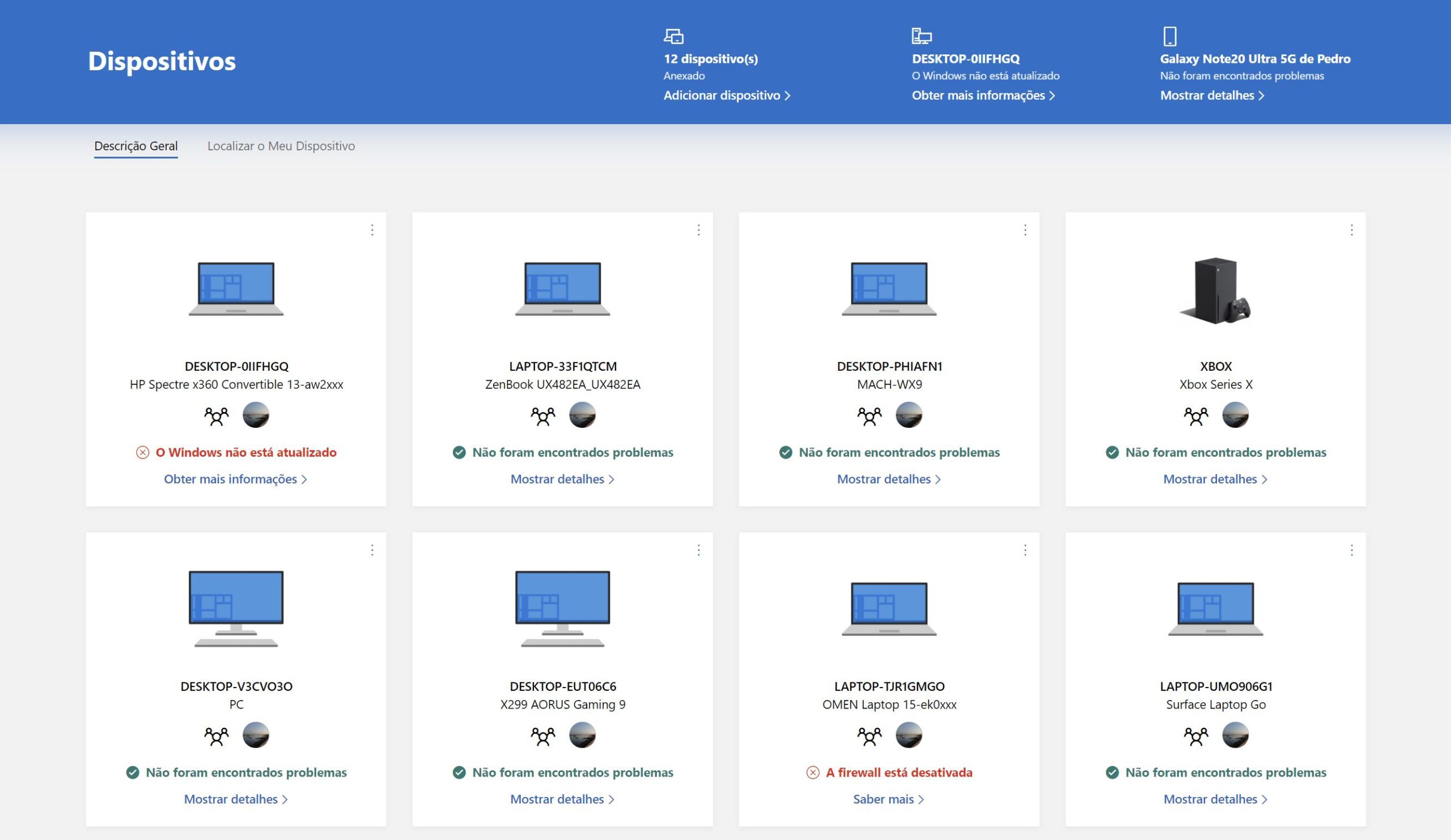
Task: Click the devices icon above 12 dispositivo(s)
Action: pyautogui.click(x=673, y=36)
